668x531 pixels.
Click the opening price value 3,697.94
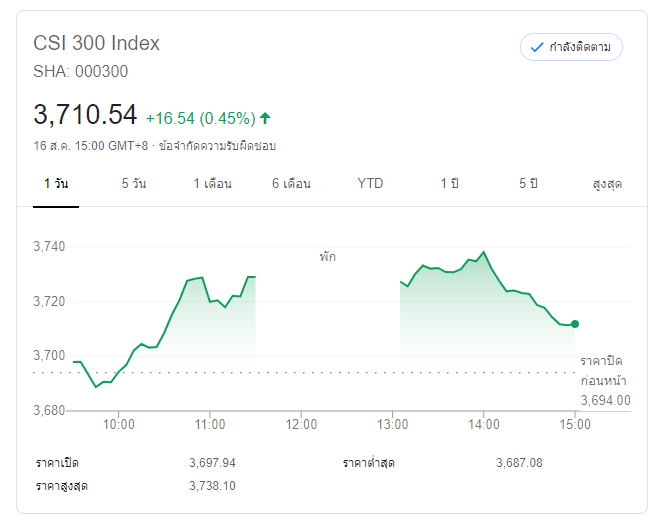(212, 463)
